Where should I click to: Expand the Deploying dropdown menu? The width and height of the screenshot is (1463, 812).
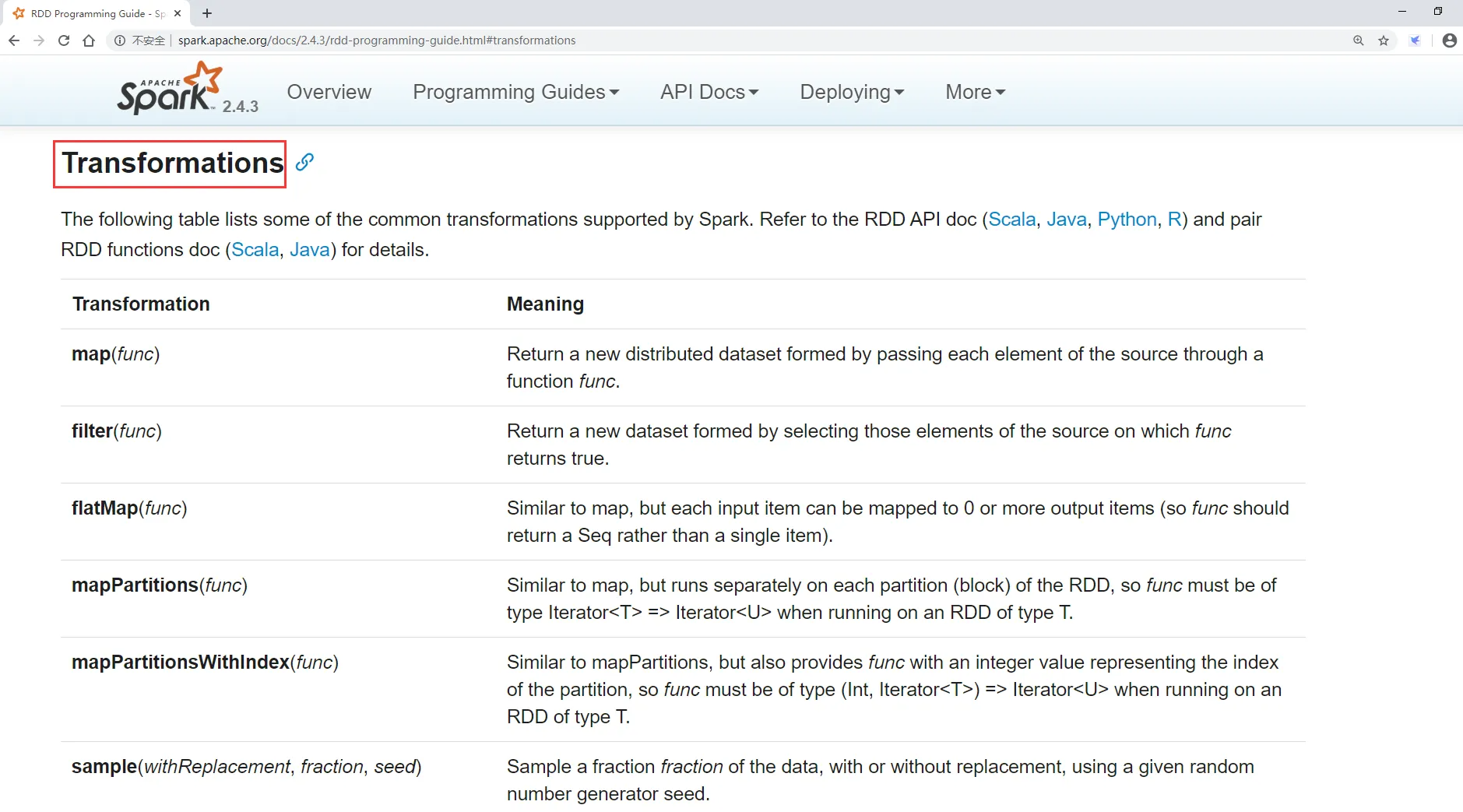click(x=852, y=92)
